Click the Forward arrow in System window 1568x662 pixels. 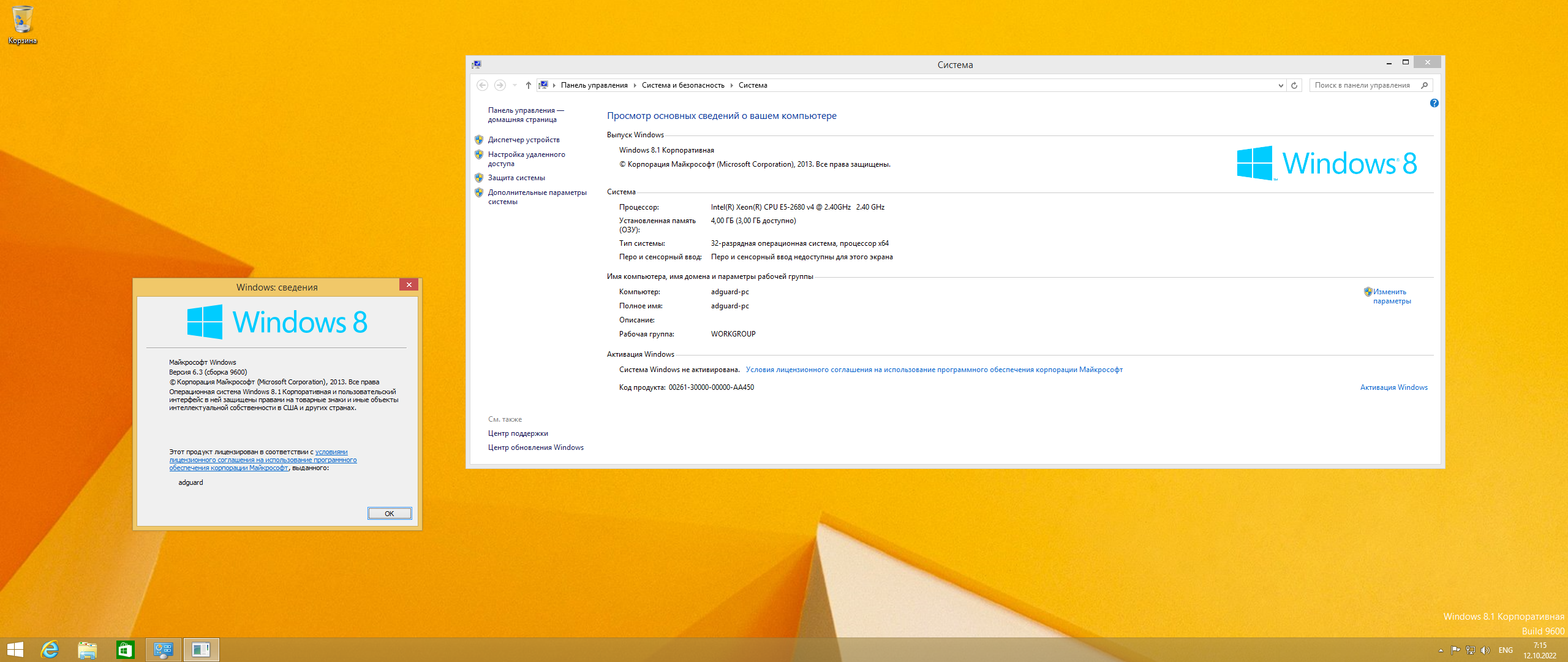pyautogui.click(x=500, y=85)
